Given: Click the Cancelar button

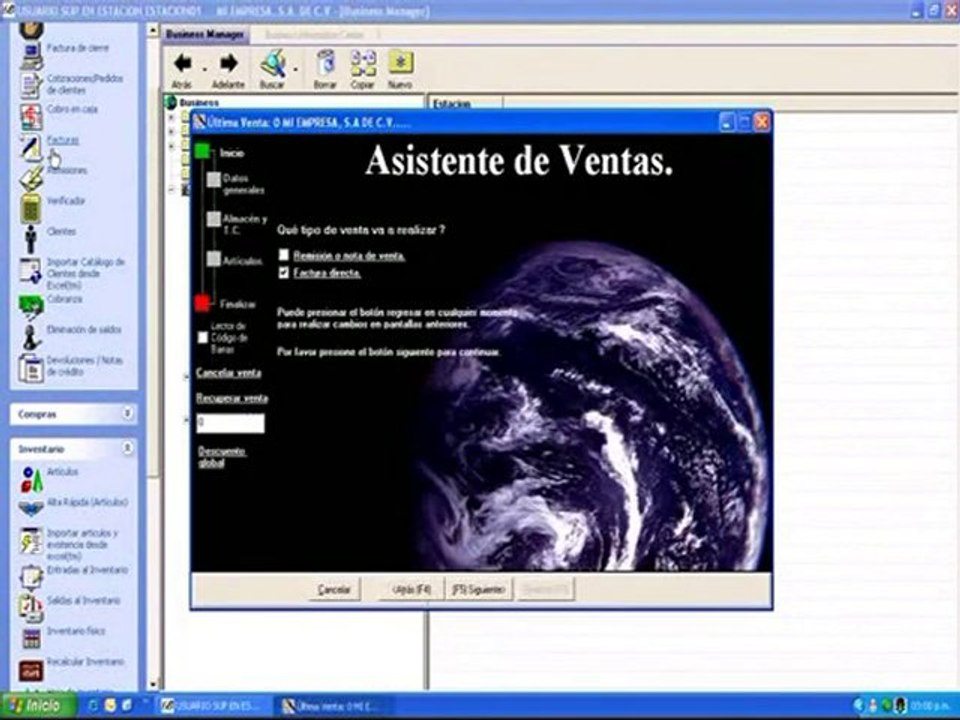Looking at the screenshot, I should pyautogui.click(x=334, y=590).
